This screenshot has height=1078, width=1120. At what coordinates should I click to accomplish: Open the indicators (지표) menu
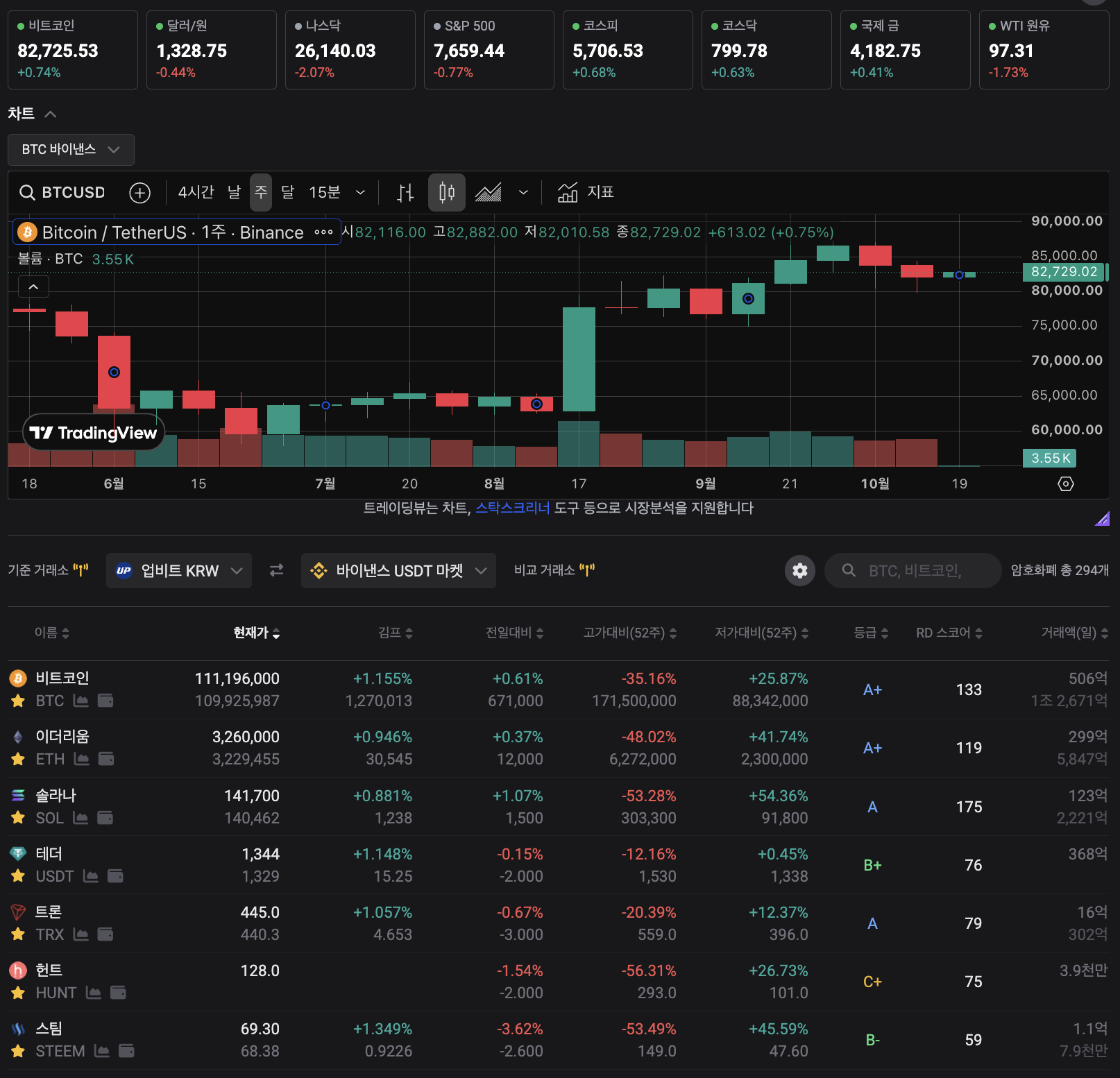click(586, 192)
